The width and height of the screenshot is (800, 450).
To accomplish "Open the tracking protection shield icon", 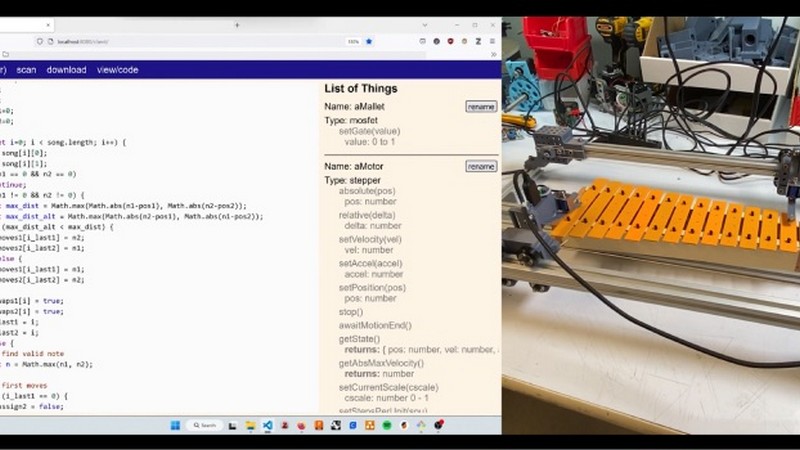I will pos(40,41).
